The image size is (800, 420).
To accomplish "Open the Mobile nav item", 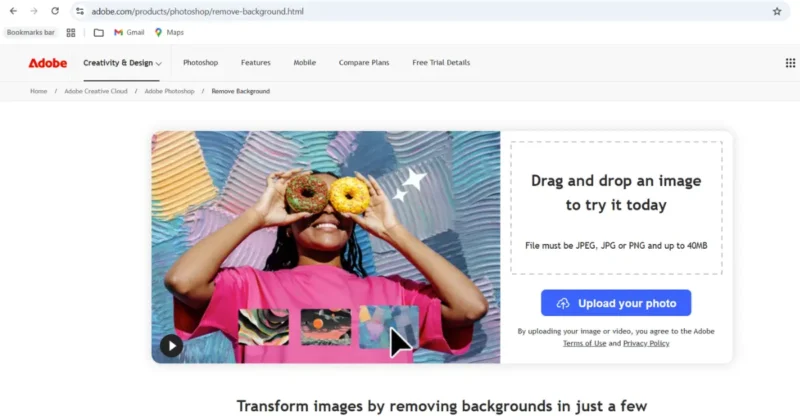I will click(305, 62).
